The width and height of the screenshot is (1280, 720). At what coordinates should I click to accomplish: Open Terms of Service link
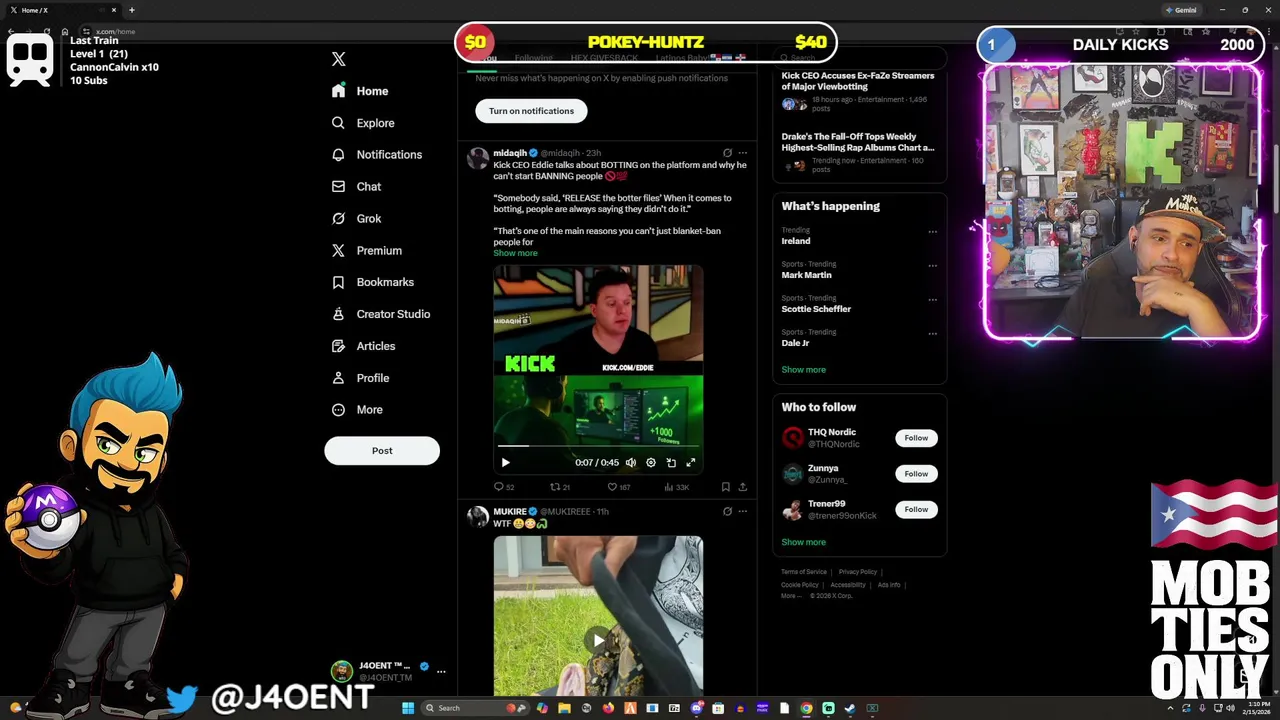(x=804, y=572)
